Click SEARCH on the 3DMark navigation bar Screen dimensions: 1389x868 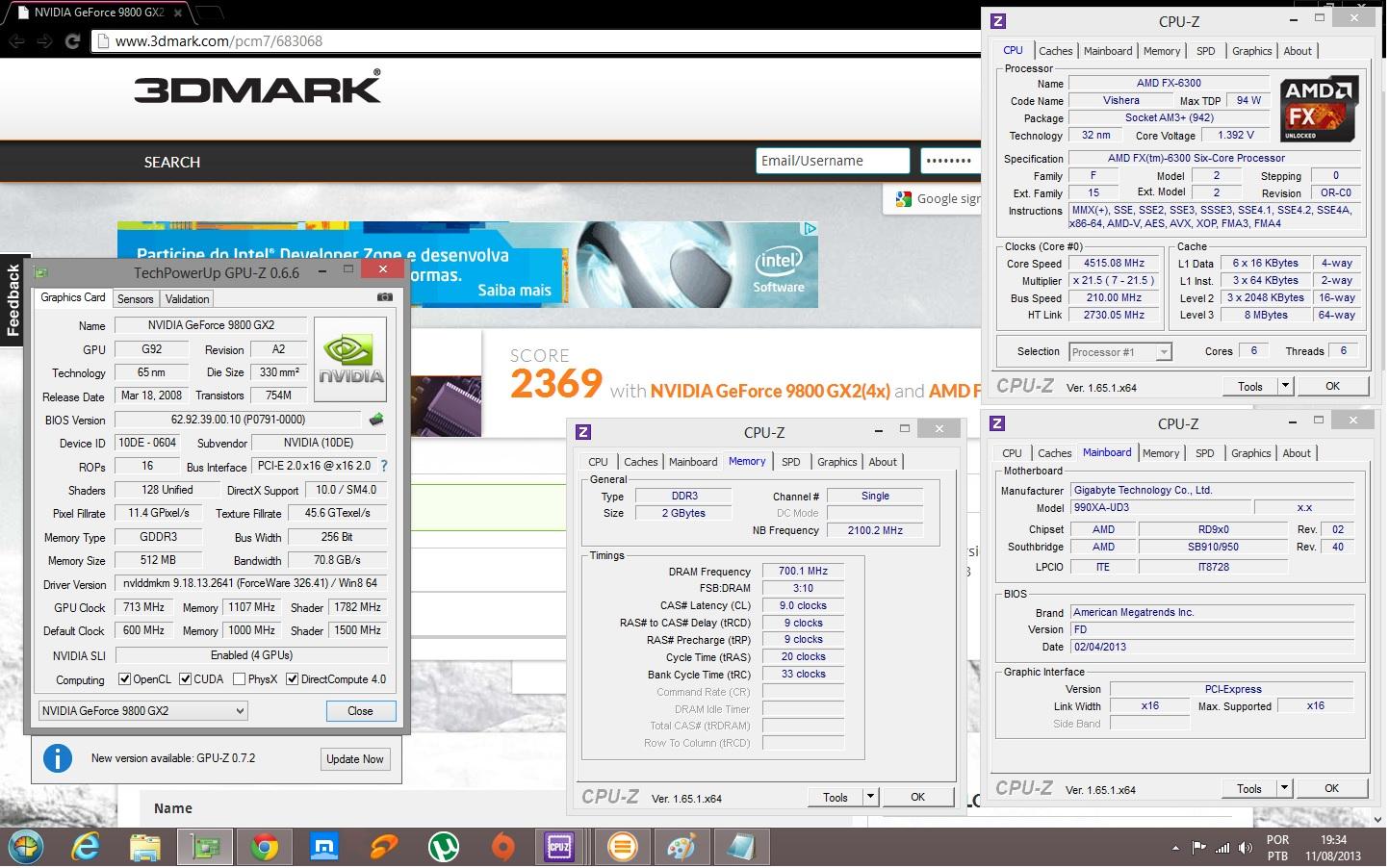pyautogui.click(x=172, y=162)
